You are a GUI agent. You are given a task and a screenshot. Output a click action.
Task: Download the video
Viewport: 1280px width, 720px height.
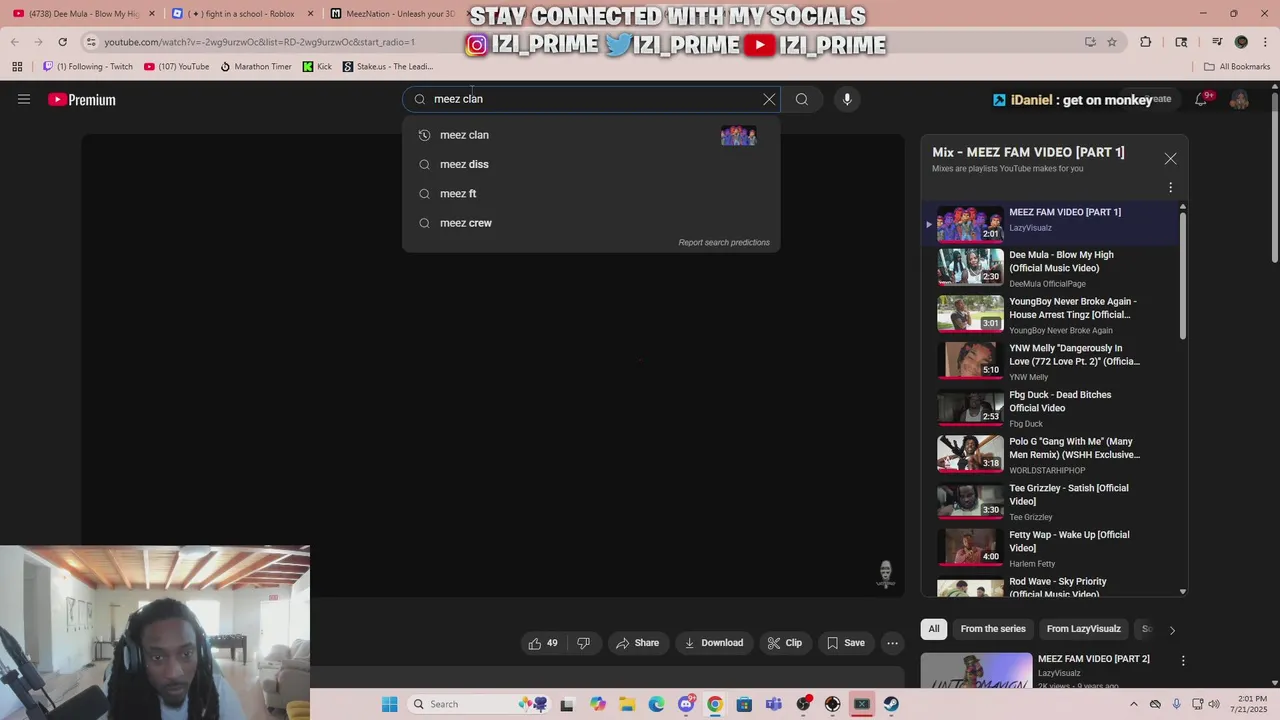tap(713, 643)
